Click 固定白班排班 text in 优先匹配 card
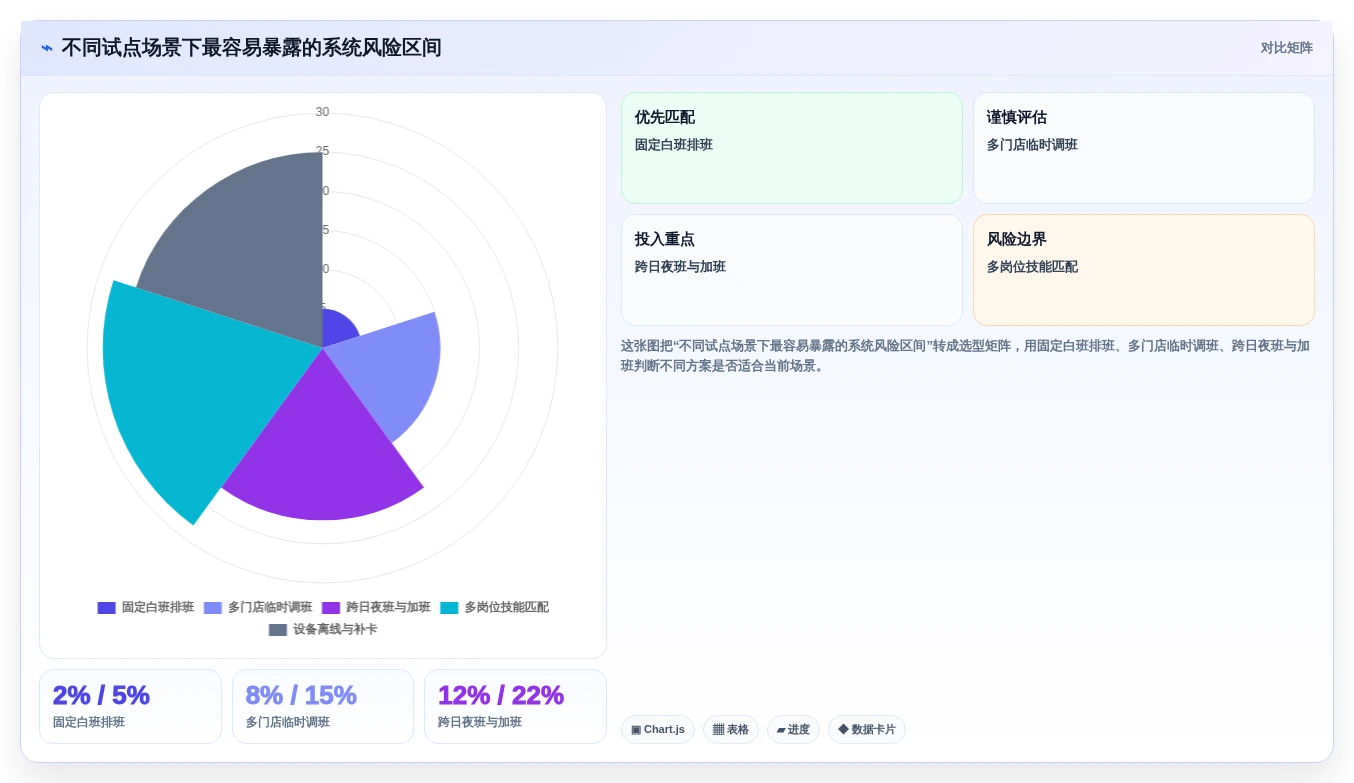The height and width of the screenshot is (783, 1354). [674, 145]
